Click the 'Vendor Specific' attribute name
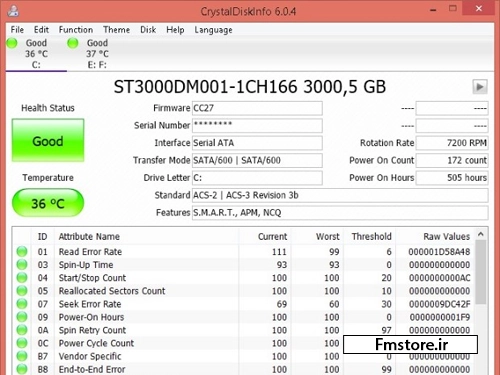This screenshot has height=375, width=500. tap(90, 356)
